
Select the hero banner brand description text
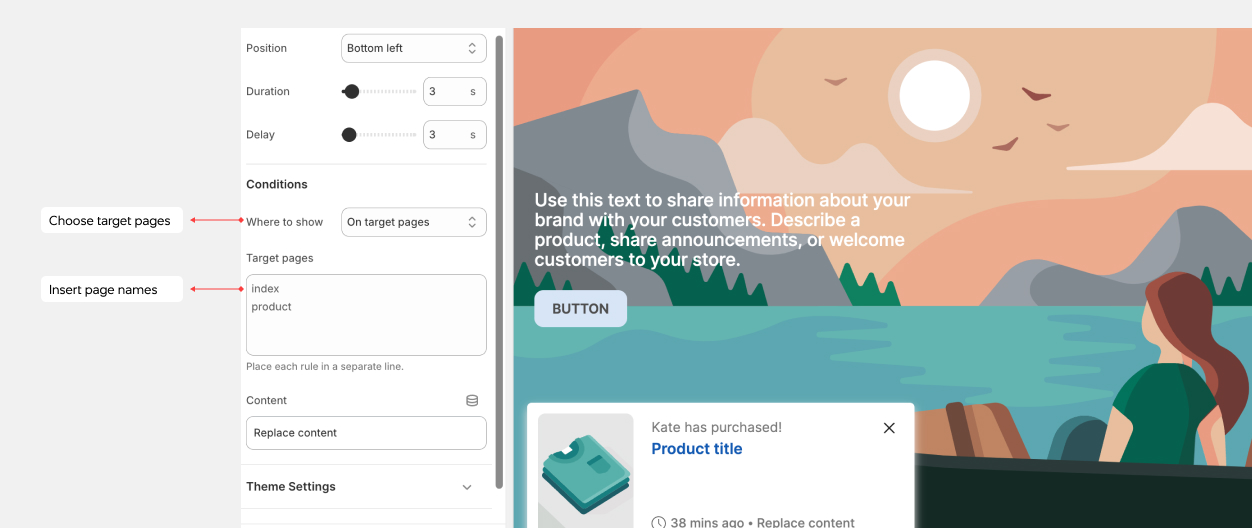click(x=722, y=230)
